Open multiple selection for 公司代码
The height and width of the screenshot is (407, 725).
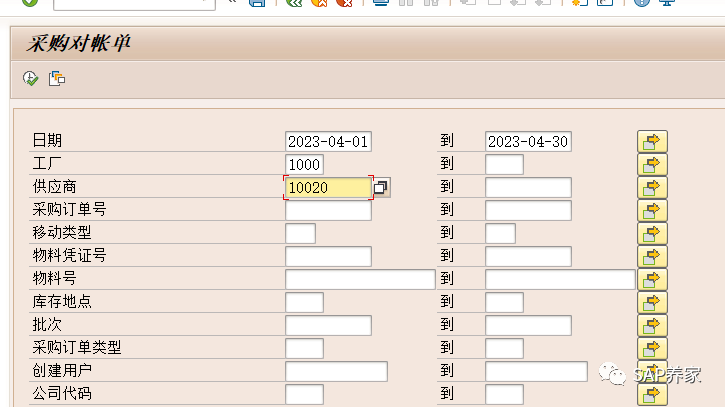point(652,395)
